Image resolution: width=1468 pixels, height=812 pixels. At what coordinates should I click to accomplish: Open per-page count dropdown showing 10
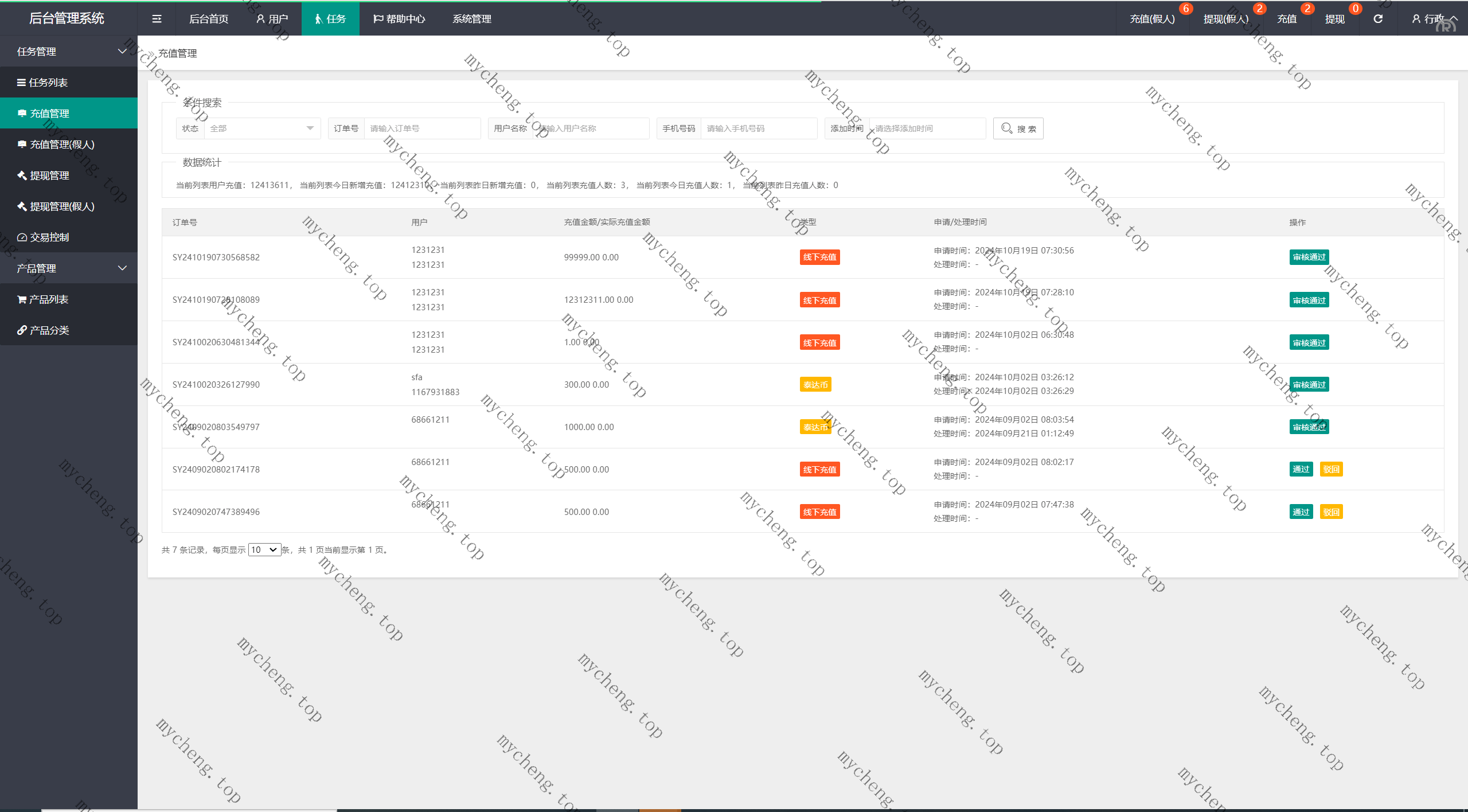pos(264,549)
